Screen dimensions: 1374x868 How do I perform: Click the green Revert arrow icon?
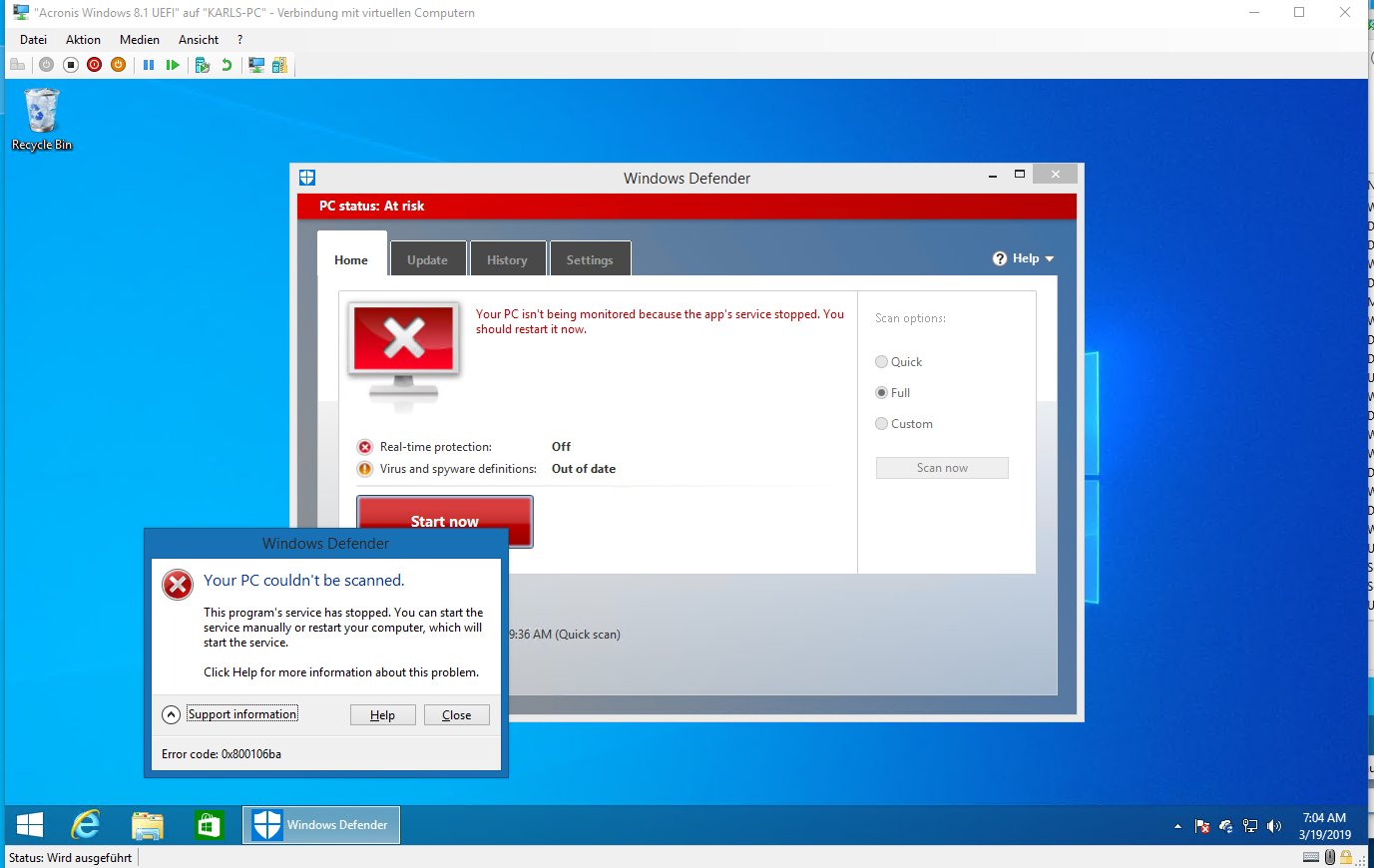coord(227,65)
